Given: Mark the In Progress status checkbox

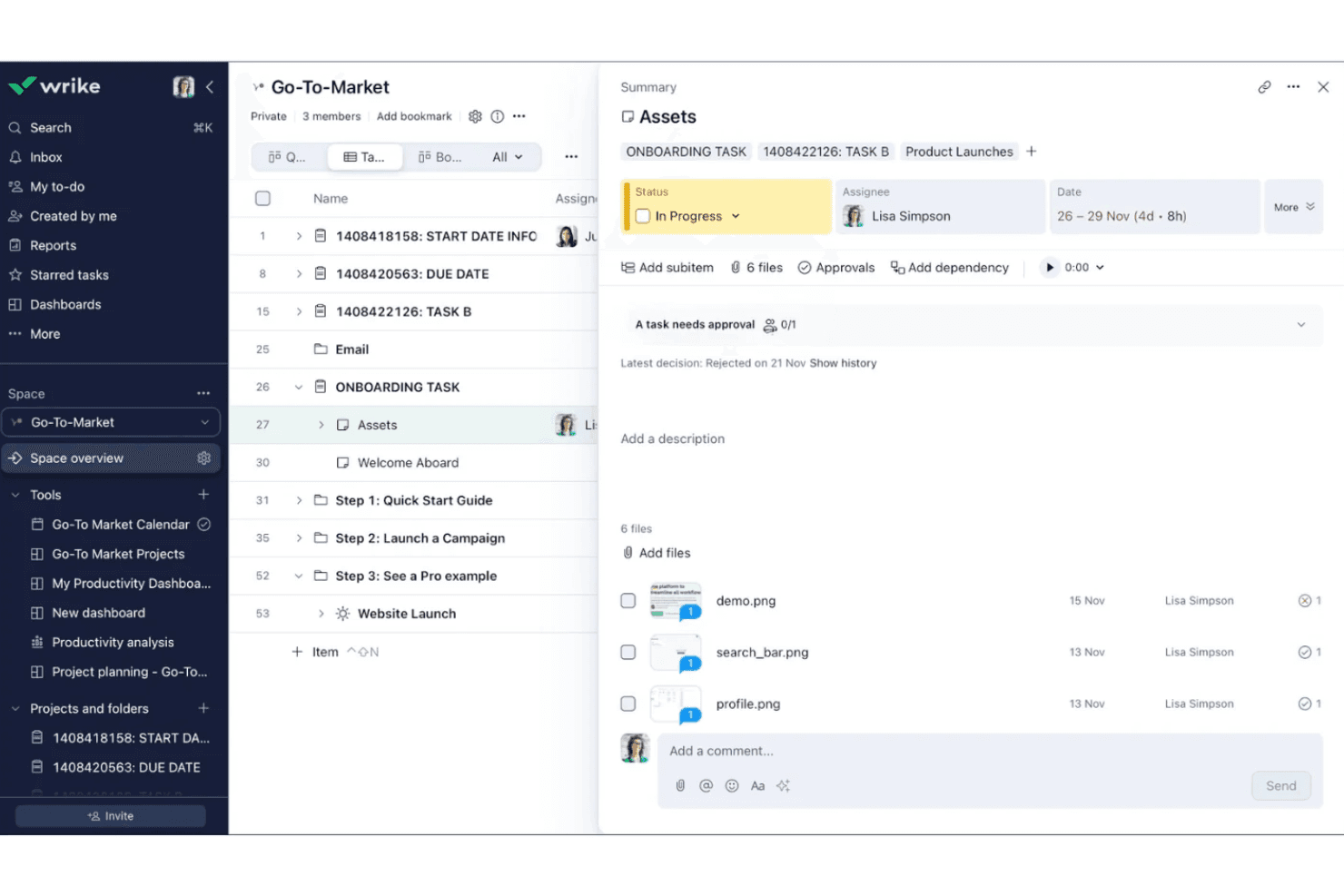Looking at the screenshot, I should tap(643, 216).
